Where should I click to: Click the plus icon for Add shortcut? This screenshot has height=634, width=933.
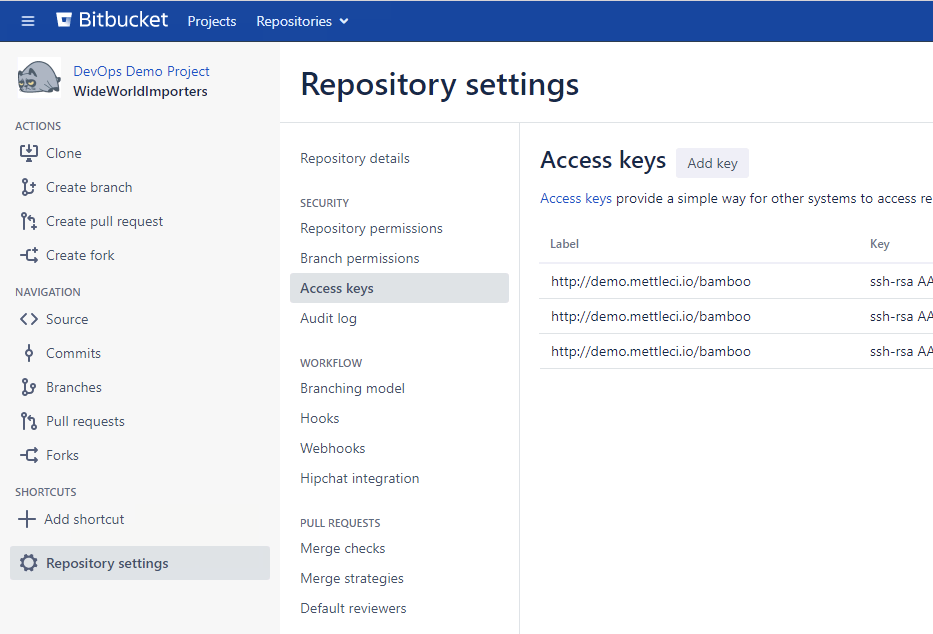click(27, 519)
